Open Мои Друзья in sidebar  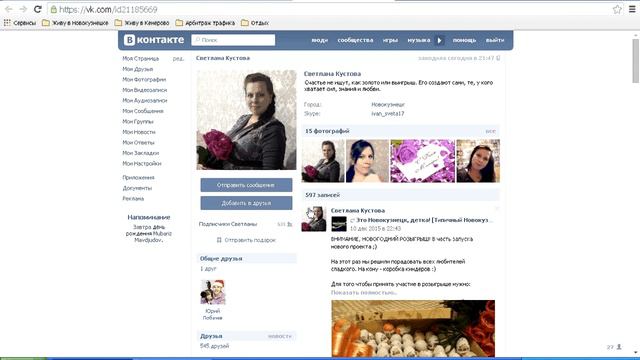pos(138,69)
